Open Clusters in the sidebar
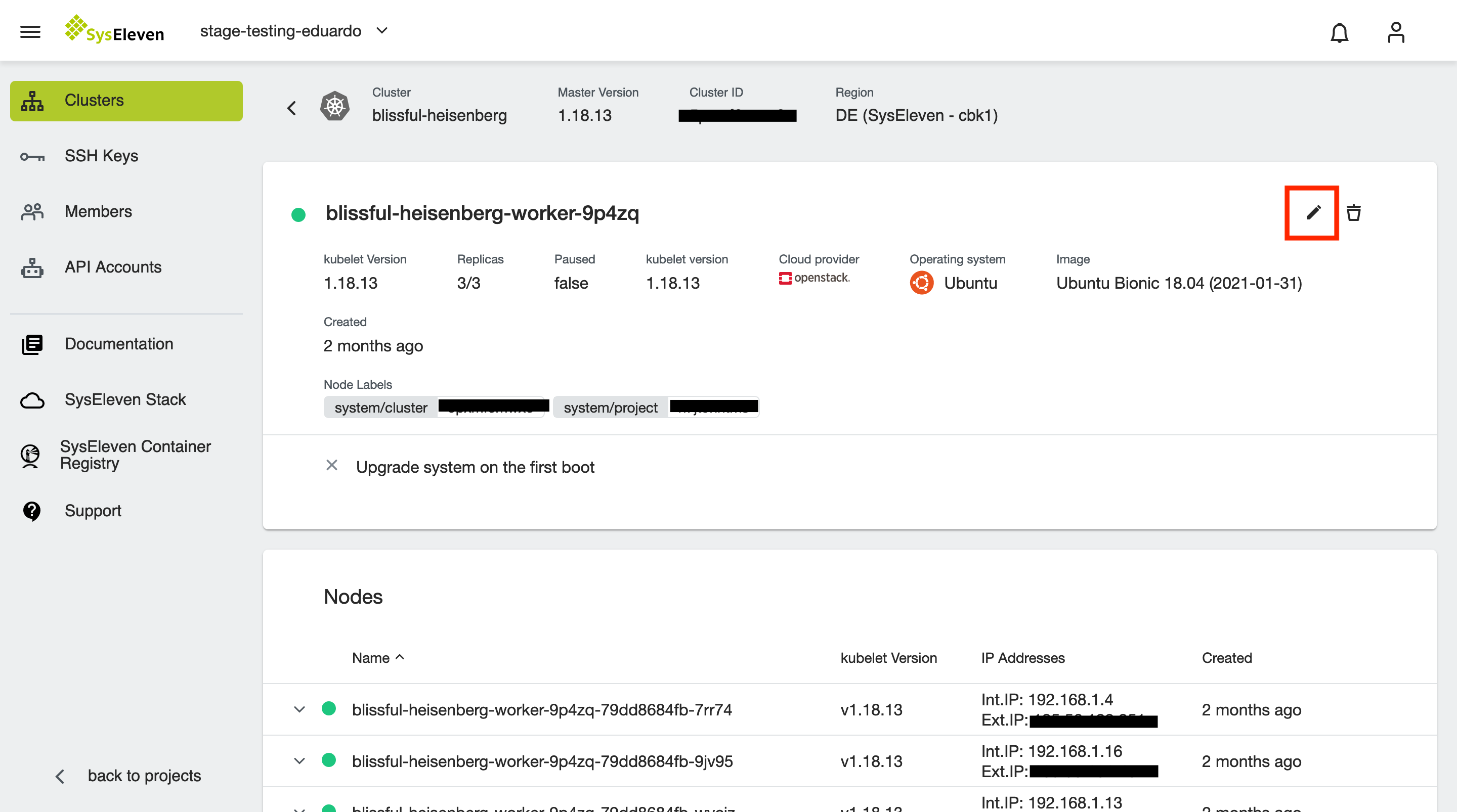 point(126,100)
